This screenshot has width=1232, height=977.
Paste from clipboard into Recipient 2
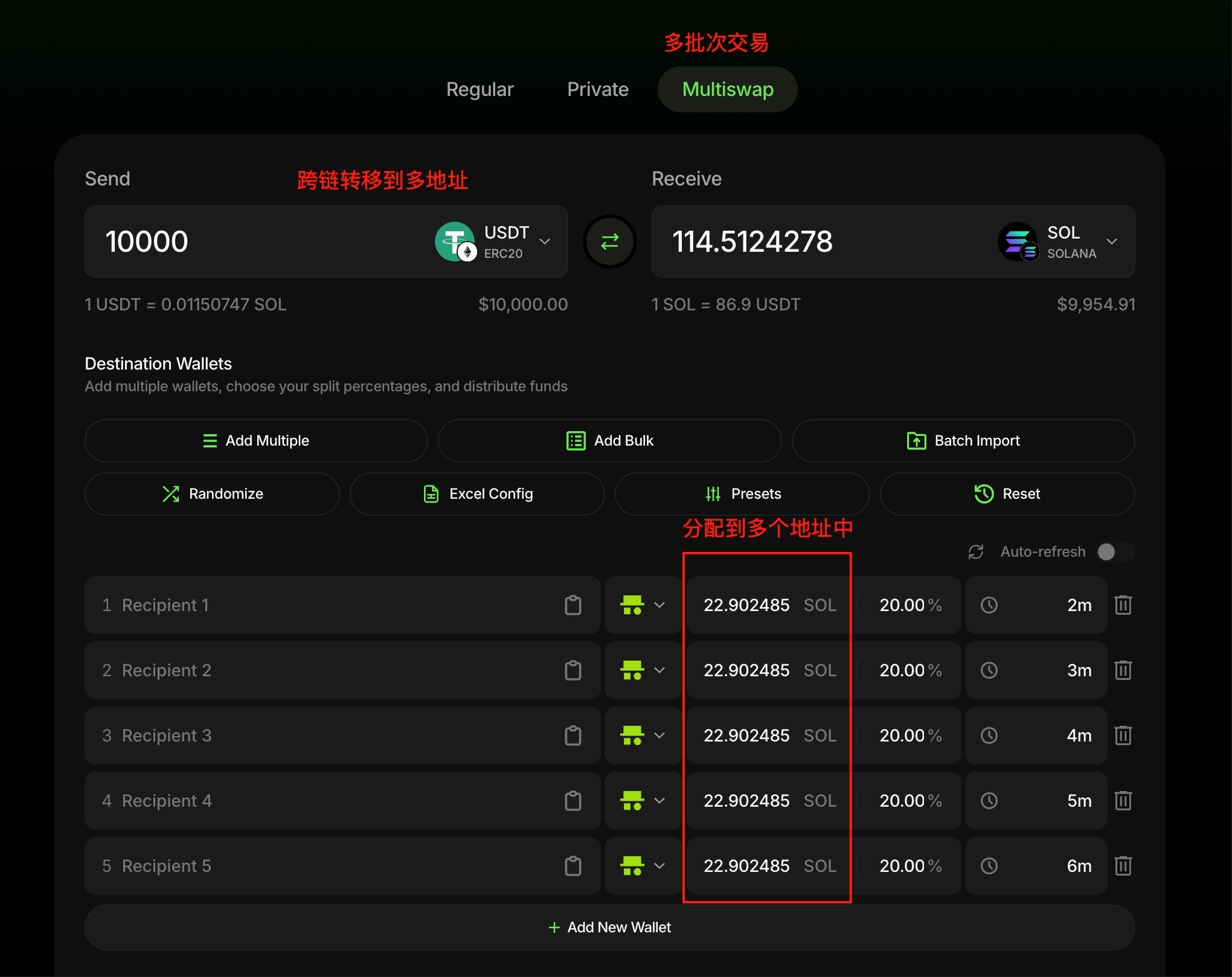click(x=573, y=670)
